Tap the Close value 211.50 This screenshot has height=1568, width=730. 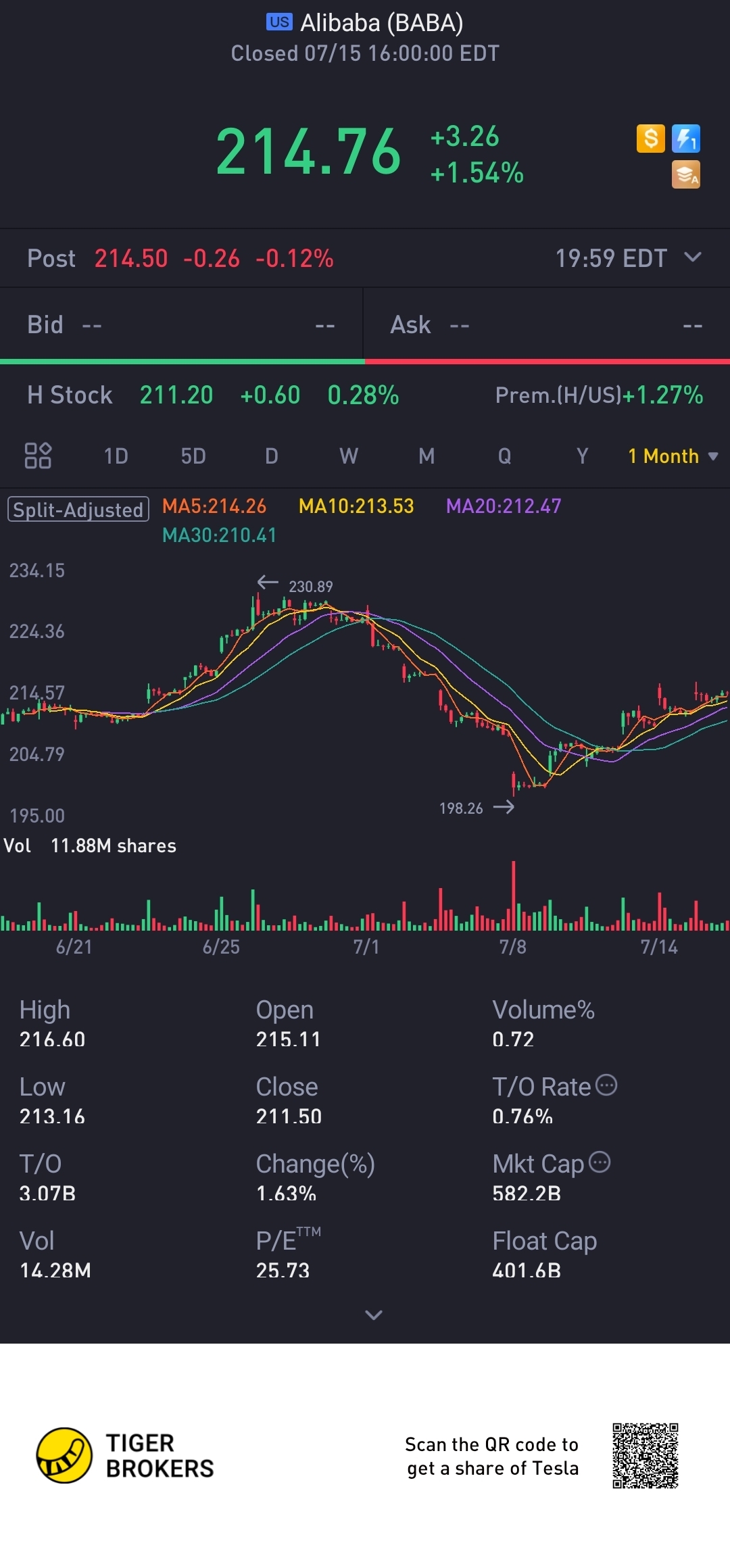click(289, 1116)
